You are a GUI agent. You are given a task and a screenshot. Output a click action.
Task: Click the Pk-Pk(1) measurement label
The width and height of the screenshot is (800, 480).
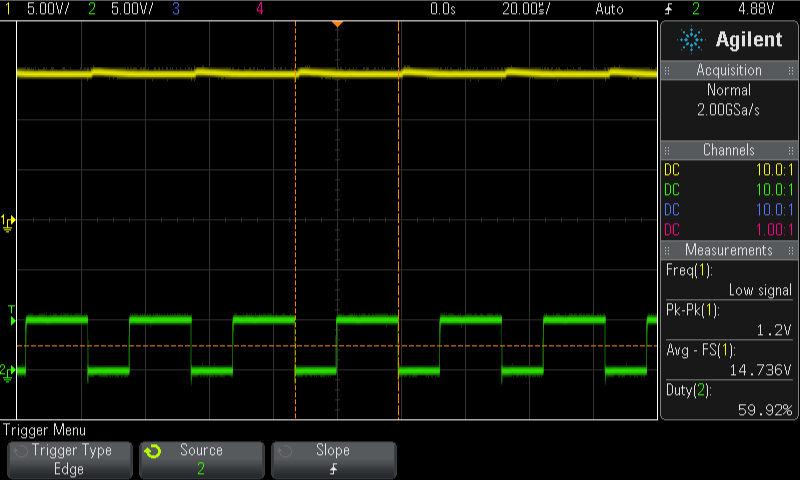pyautogui.click(x=692, y=310)
